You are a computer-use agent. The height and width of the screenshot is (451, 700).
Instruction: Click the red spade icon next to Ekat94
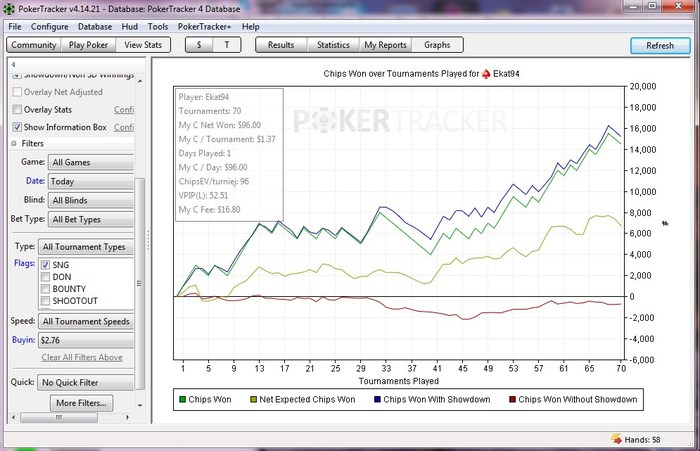(486, 74)
